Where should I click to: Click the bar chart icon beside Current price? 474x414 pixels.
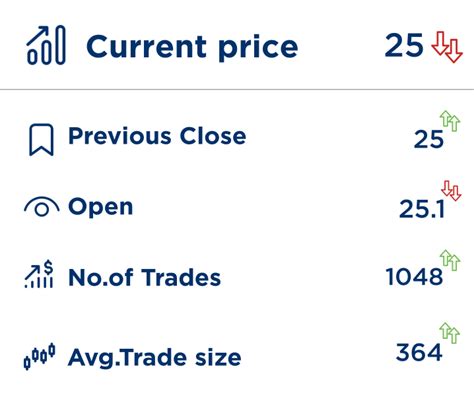click(x=46, y=45)
